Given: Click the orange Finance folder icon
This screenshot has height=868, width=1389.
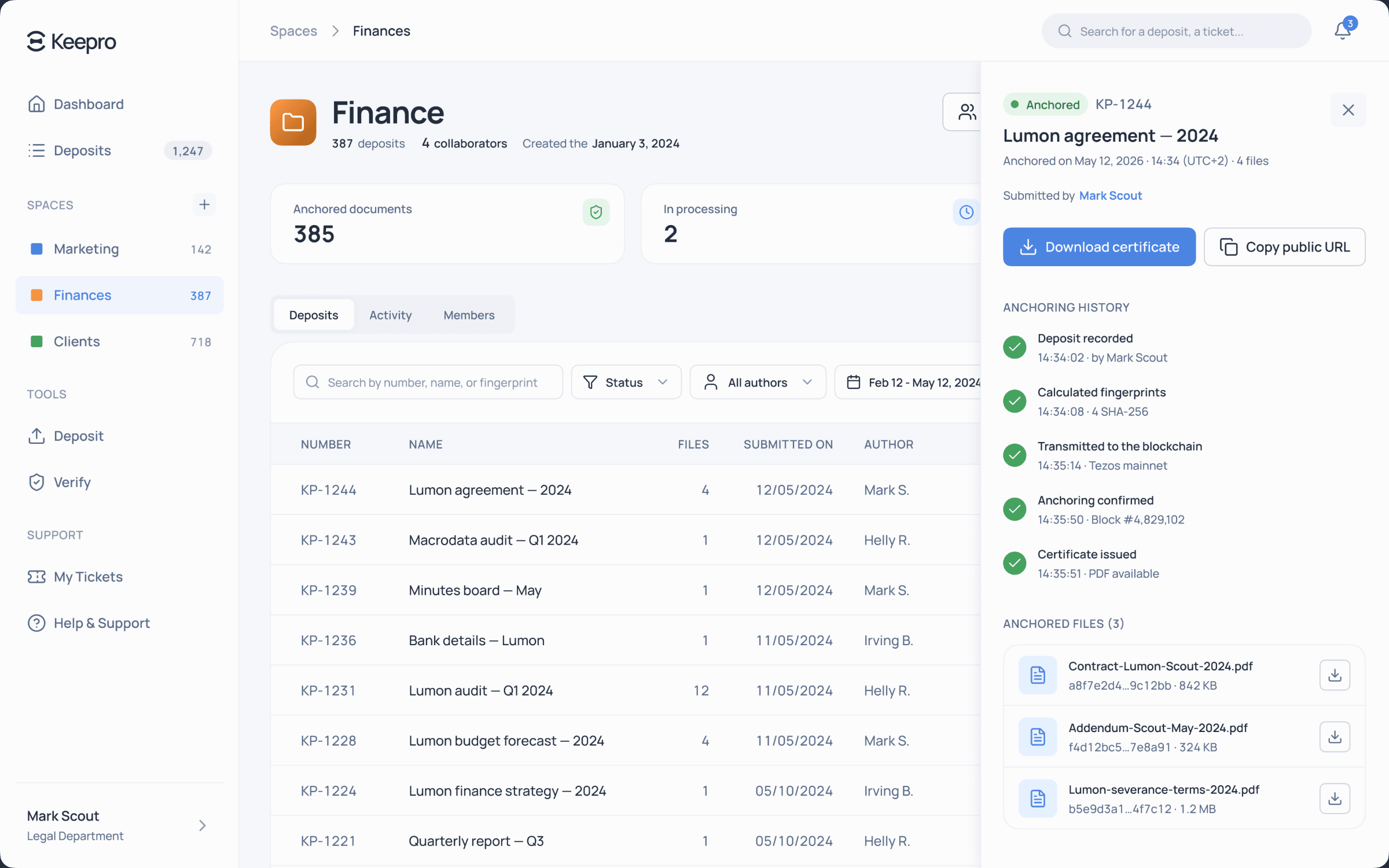Looking at the screenshot, I should click(x=293, y=122).
